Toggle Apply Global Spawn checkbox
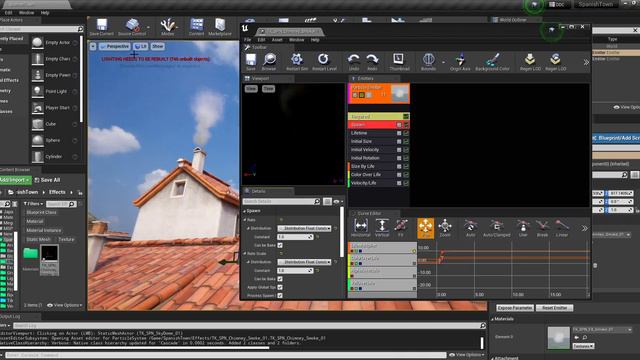Image resolution: width=640 pixels, height=360 pixels. pos(280,287)
